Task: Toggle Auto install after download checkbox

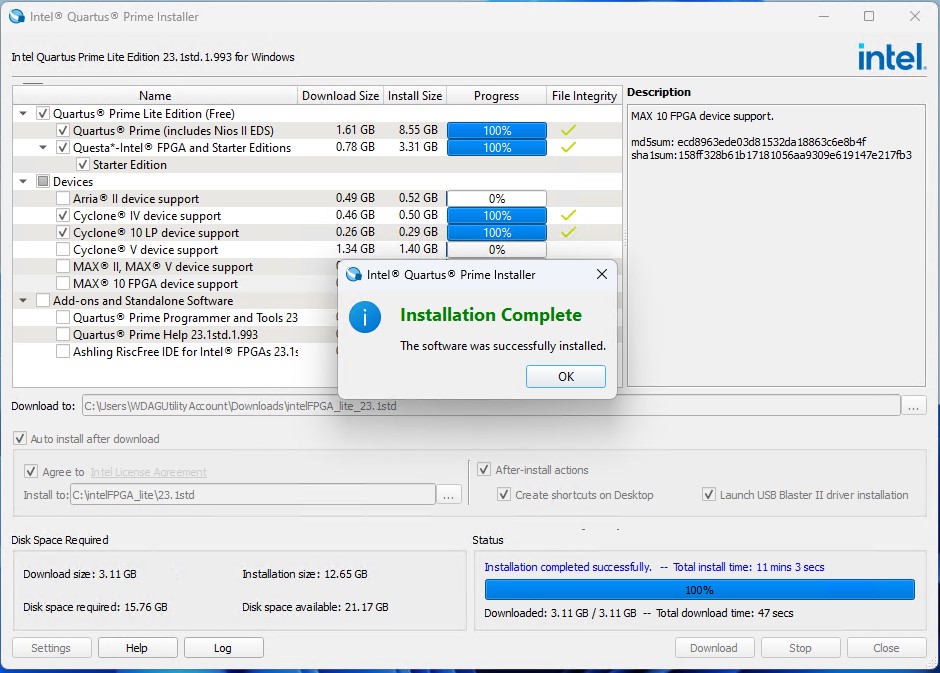Action: click(20, 439)
